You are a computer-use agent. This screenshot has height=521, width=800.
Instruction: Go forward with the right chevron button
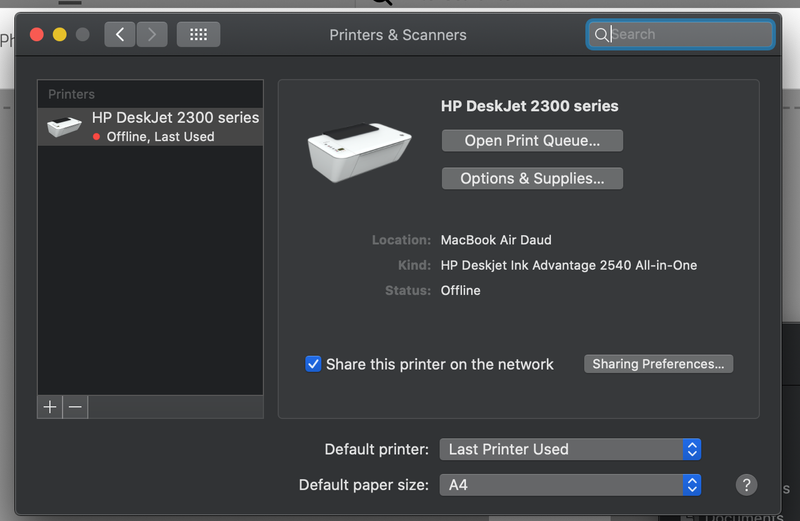tap(152, 34)
